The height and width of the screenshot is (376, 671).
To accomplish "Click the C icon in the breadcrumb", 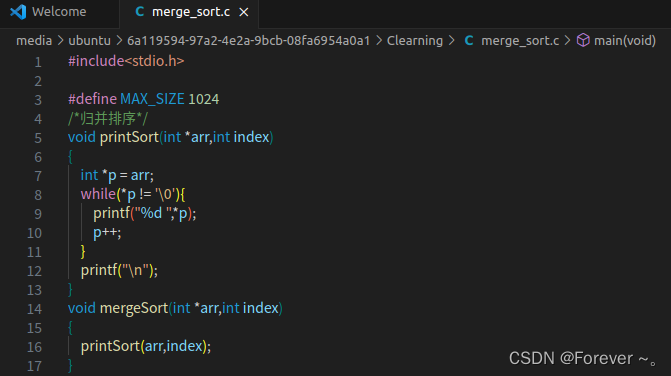I will [x=469, y=41].
